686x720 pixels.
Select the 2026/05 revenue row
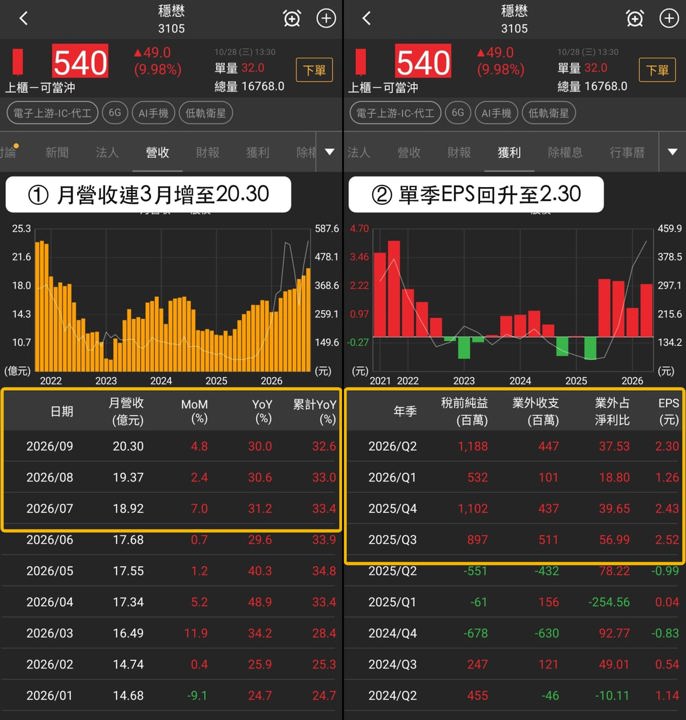pos(171,571)
